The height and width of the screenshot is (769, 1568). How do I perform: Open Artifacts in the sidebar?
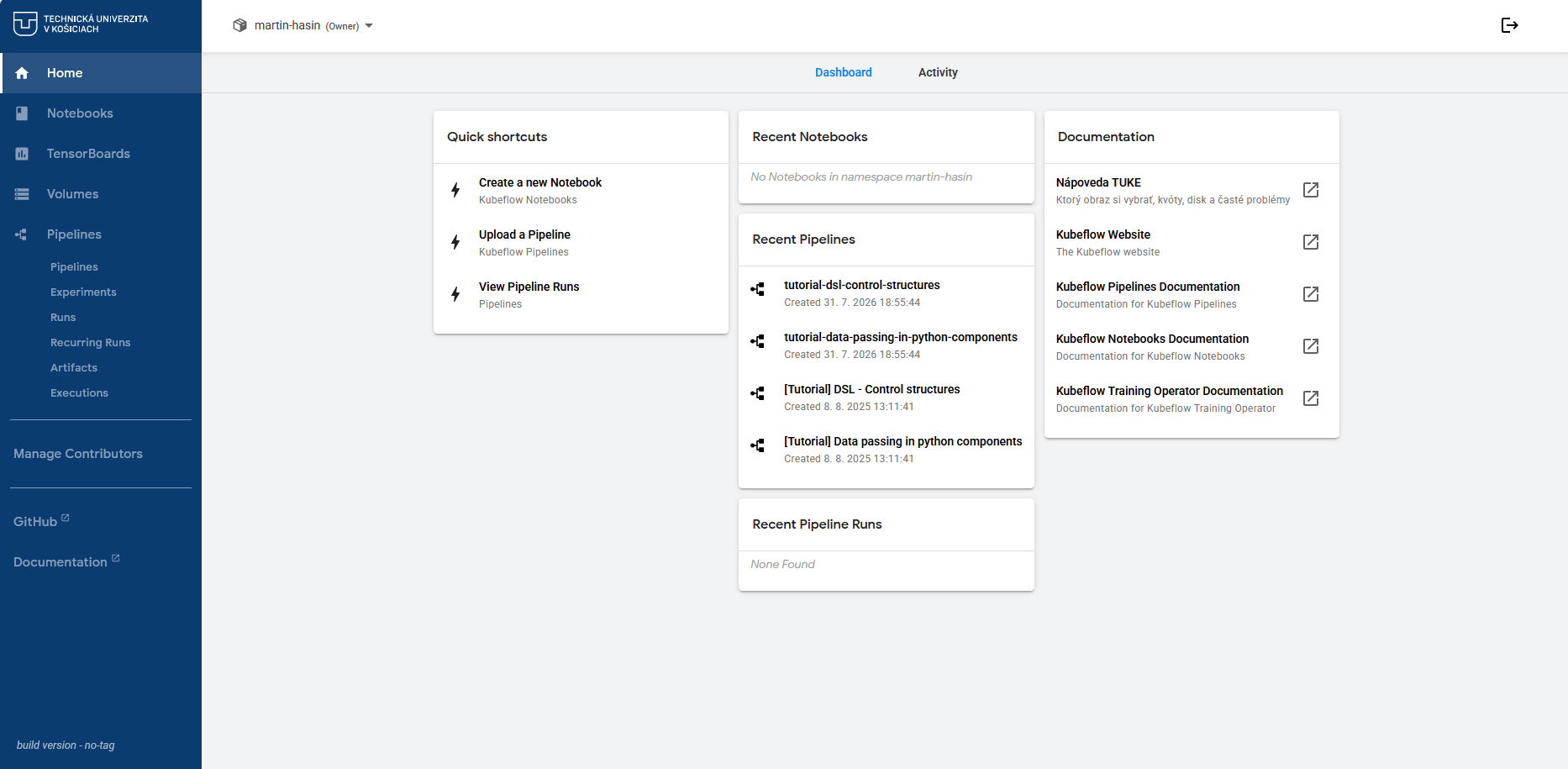click(x=74, y=368)
